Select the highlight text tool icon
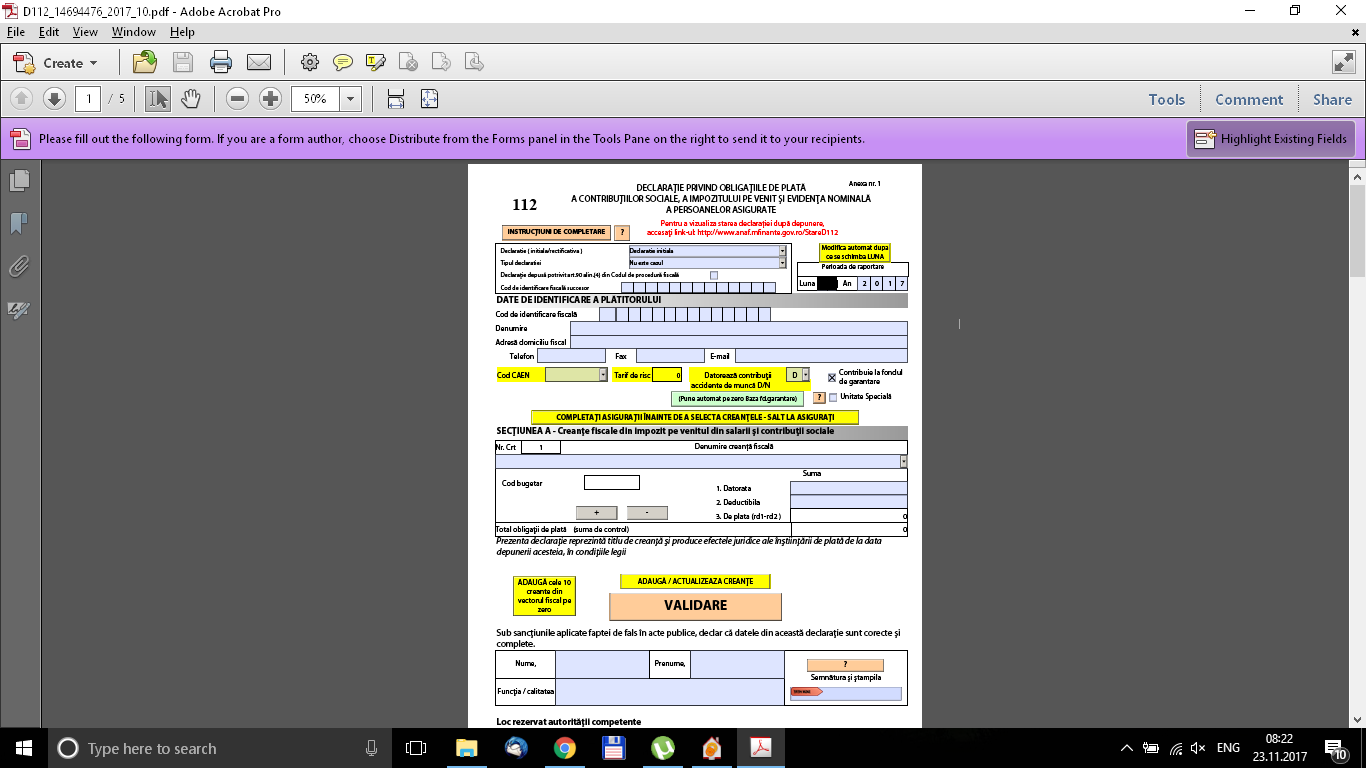1366x768 pixels. click(x=376, y=62)
